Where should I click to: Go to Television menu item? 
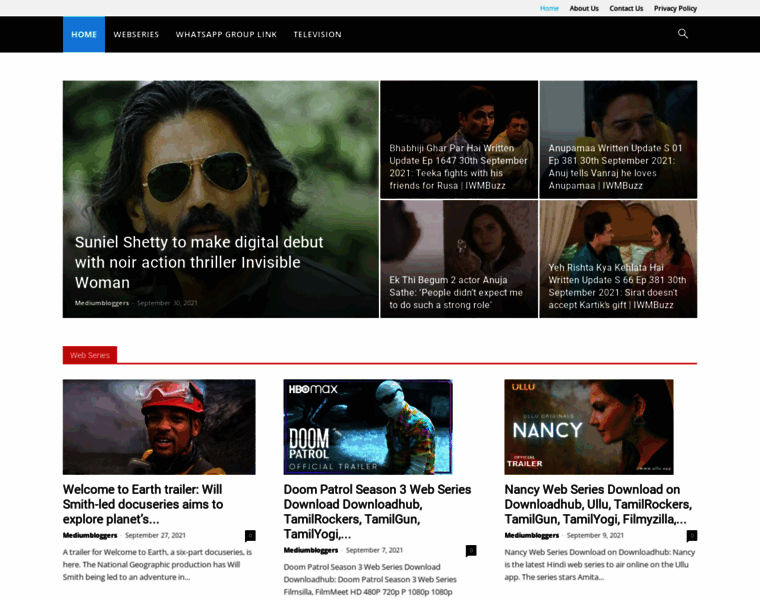coord(317,34)
